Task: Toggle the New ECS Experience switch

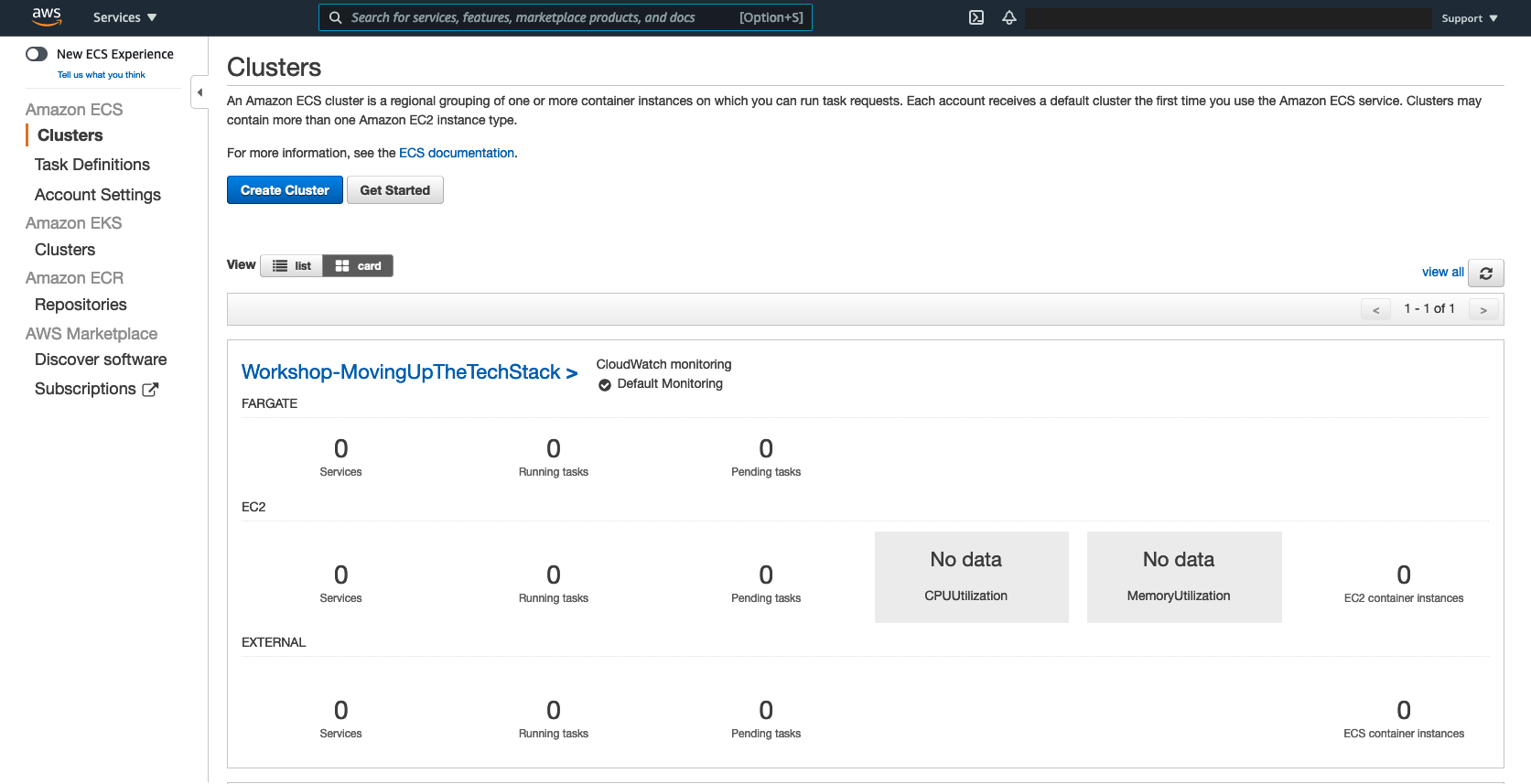Action: point(37,54)
